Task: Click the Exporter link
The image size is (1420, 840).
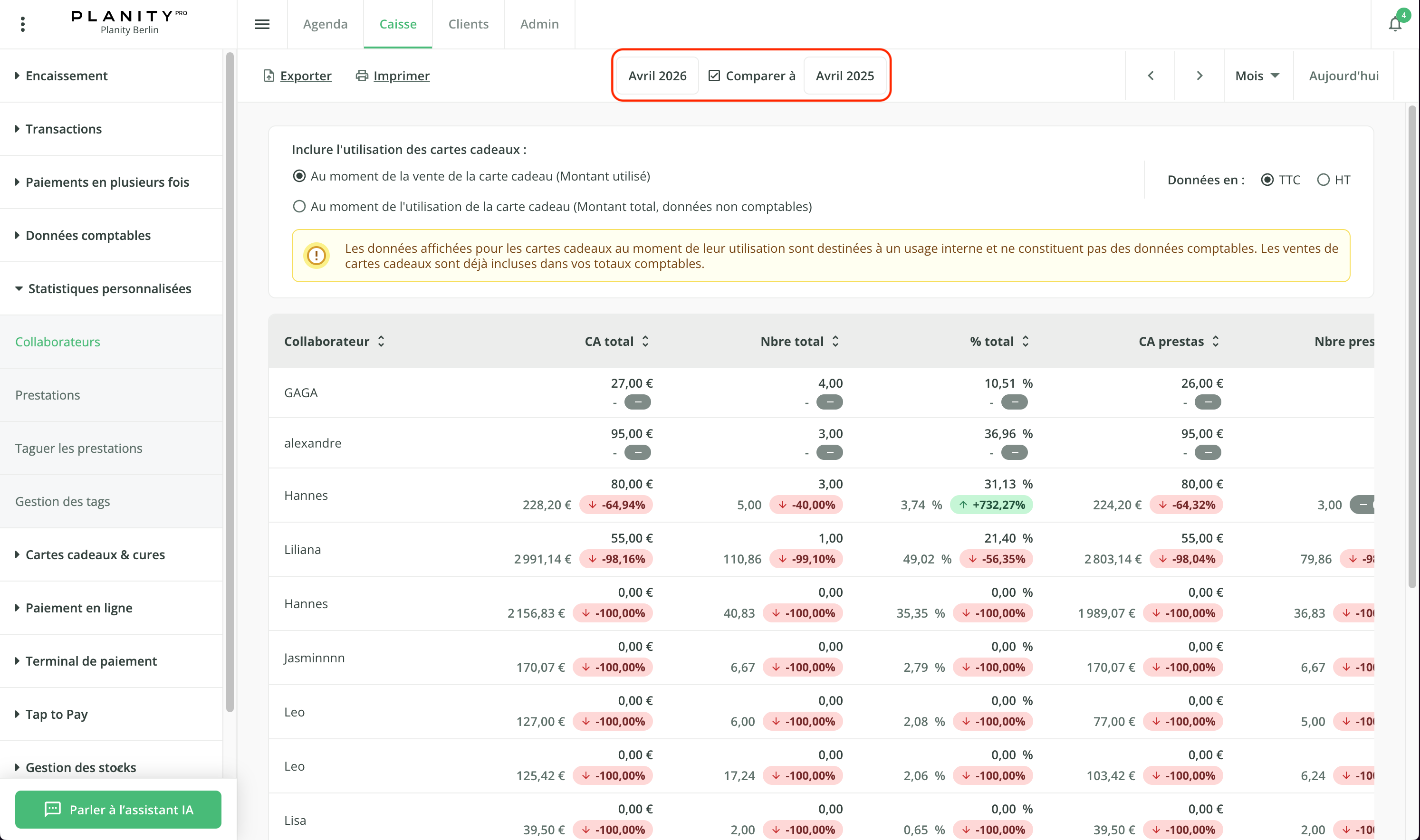Action: [306, 76]
